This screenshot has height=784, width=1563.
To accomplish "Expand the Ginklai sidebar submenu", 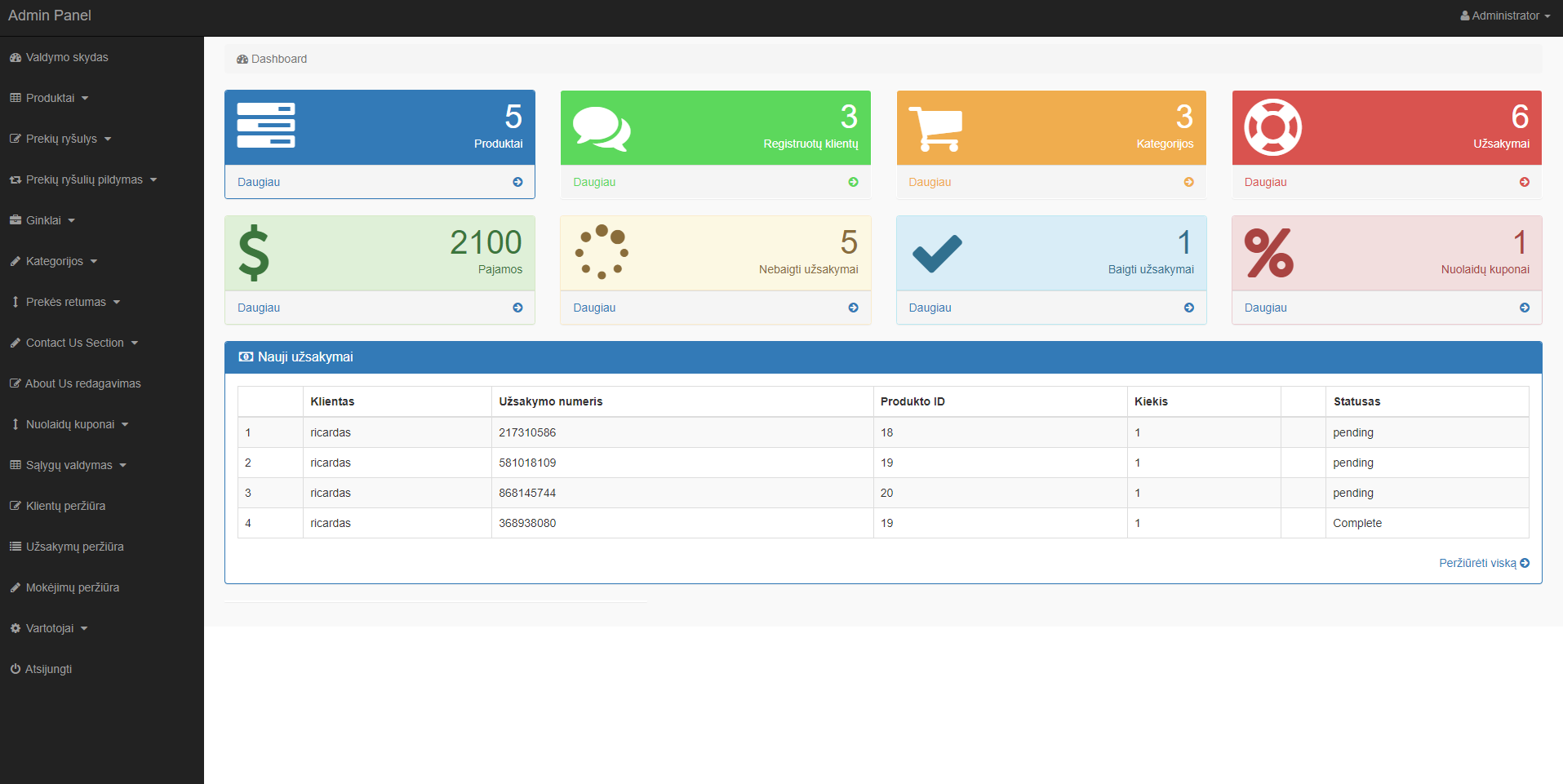I will [x=42, y=220].
